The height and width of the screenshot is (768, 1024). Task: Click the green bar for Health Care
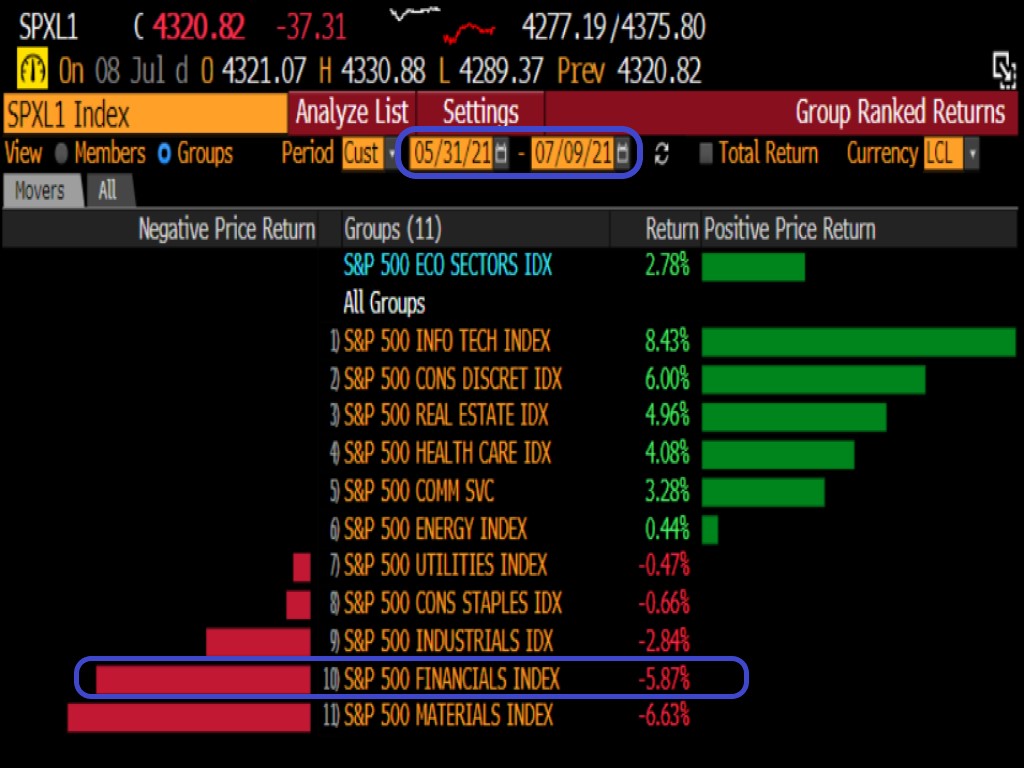point(778,455)
